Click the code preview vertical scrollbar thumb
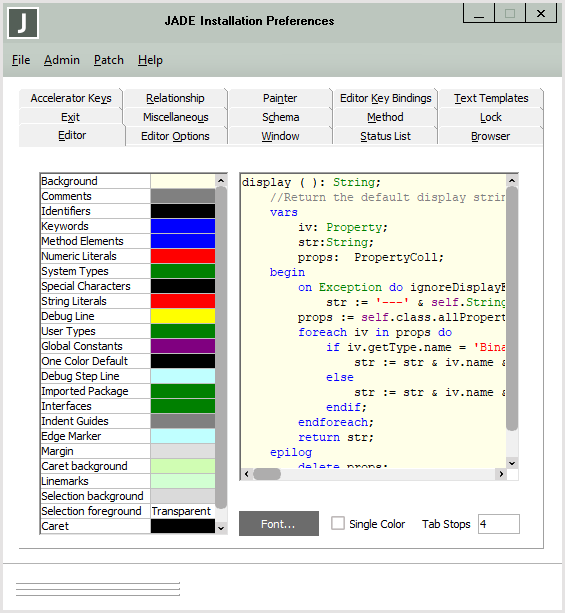 (x=512, y=308)
